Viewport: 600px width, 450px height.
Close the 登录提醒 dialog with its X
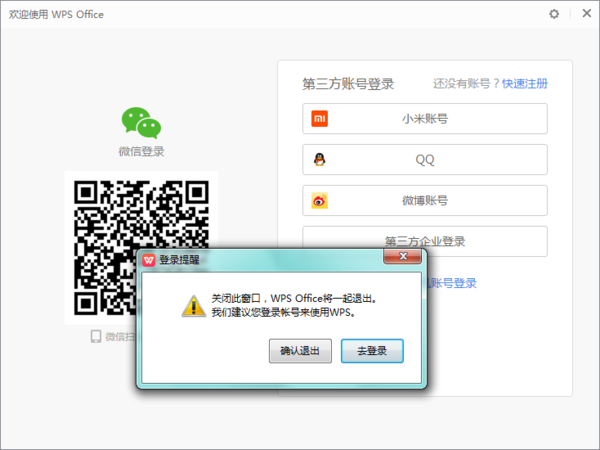click(403, 256)
